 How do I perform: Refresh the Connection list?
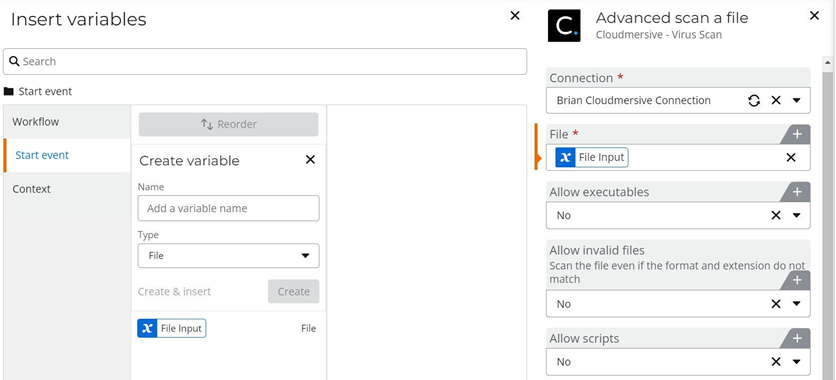[x=753, y=100]
